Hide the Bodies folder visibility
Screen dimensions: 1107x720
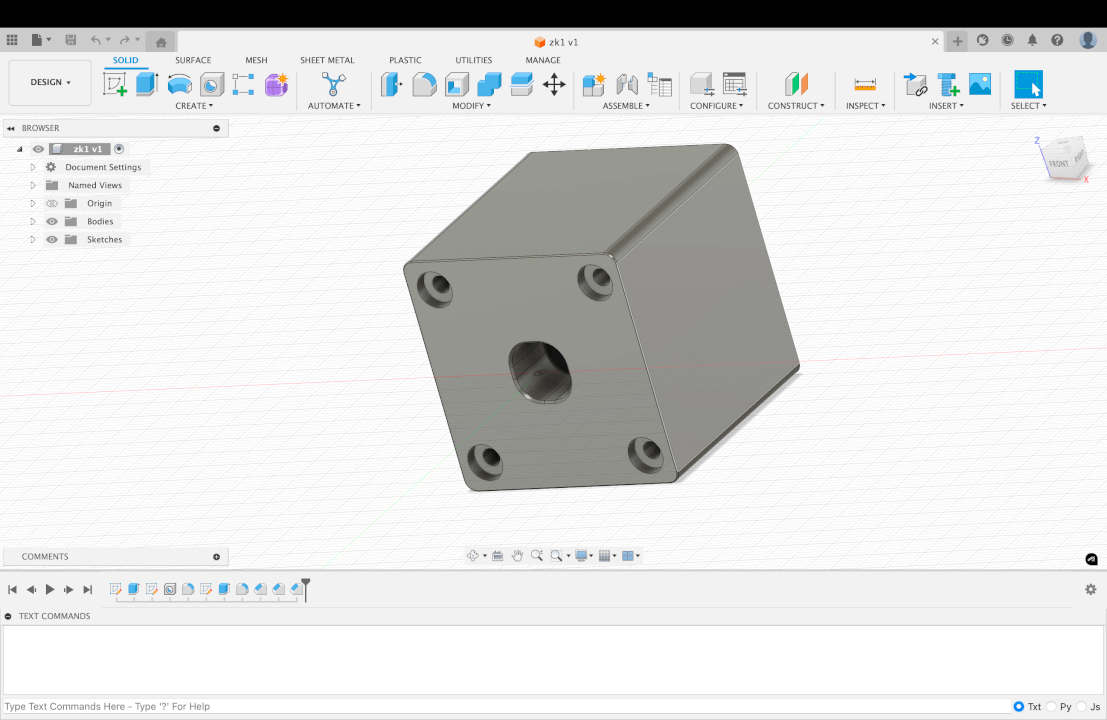51,221
